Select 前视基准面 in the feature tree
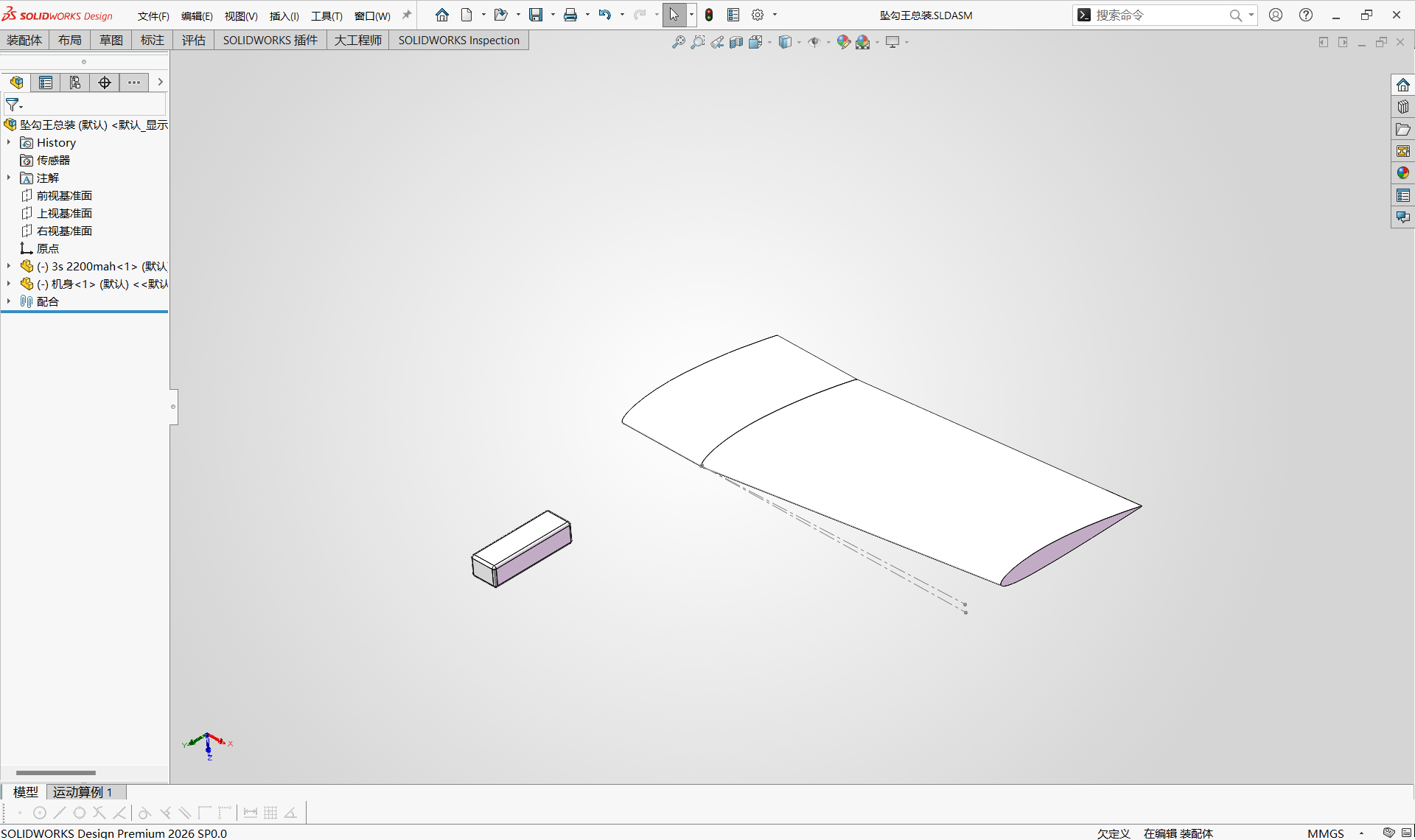 click(x=64, y=195)
